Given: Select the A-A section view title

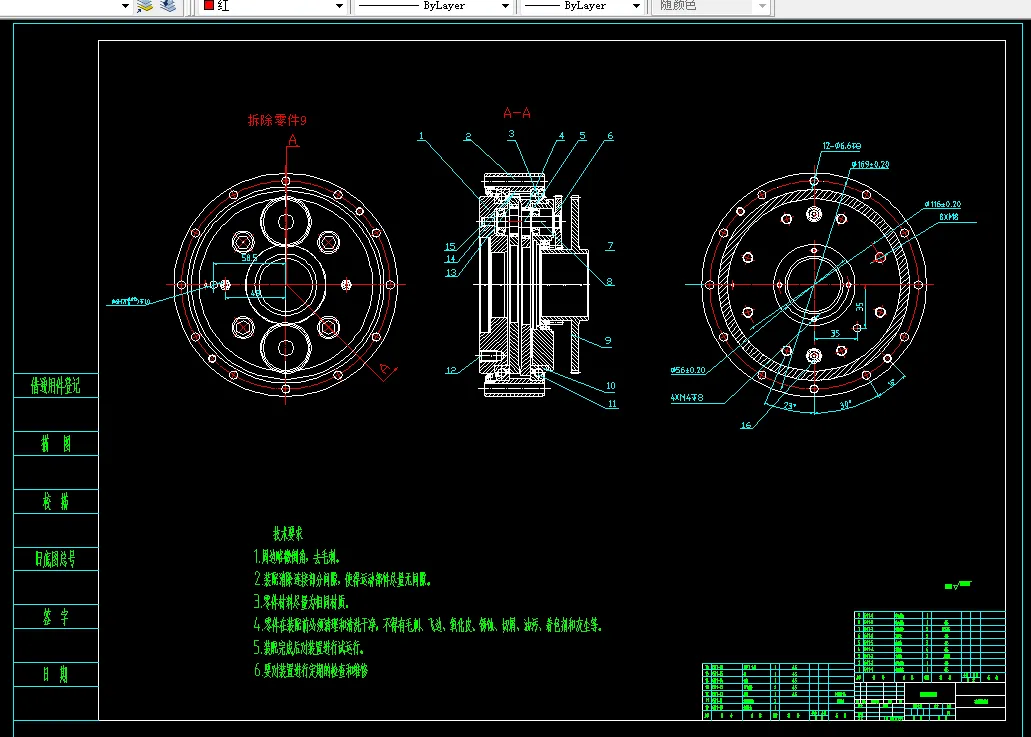Looking at the screenshot, I should (517, 113).
